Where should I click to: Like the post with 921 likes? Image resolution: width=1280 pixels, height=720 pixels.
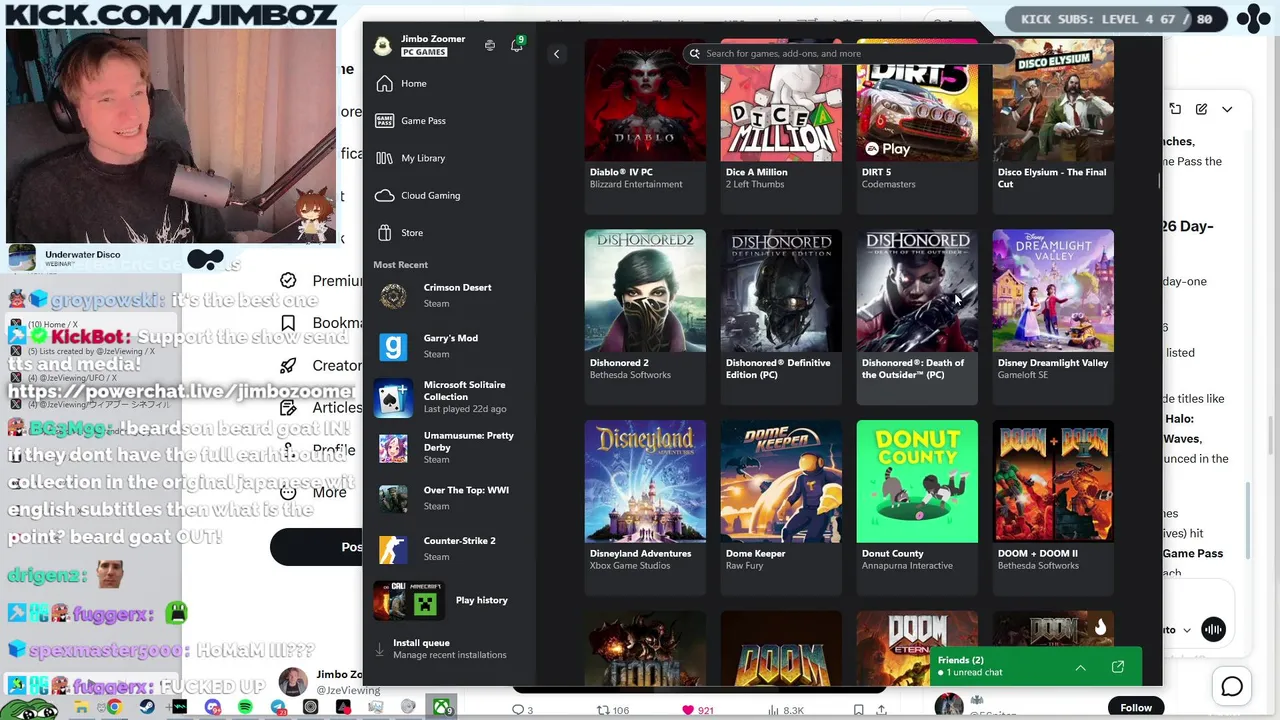click(x=699, y=710)
